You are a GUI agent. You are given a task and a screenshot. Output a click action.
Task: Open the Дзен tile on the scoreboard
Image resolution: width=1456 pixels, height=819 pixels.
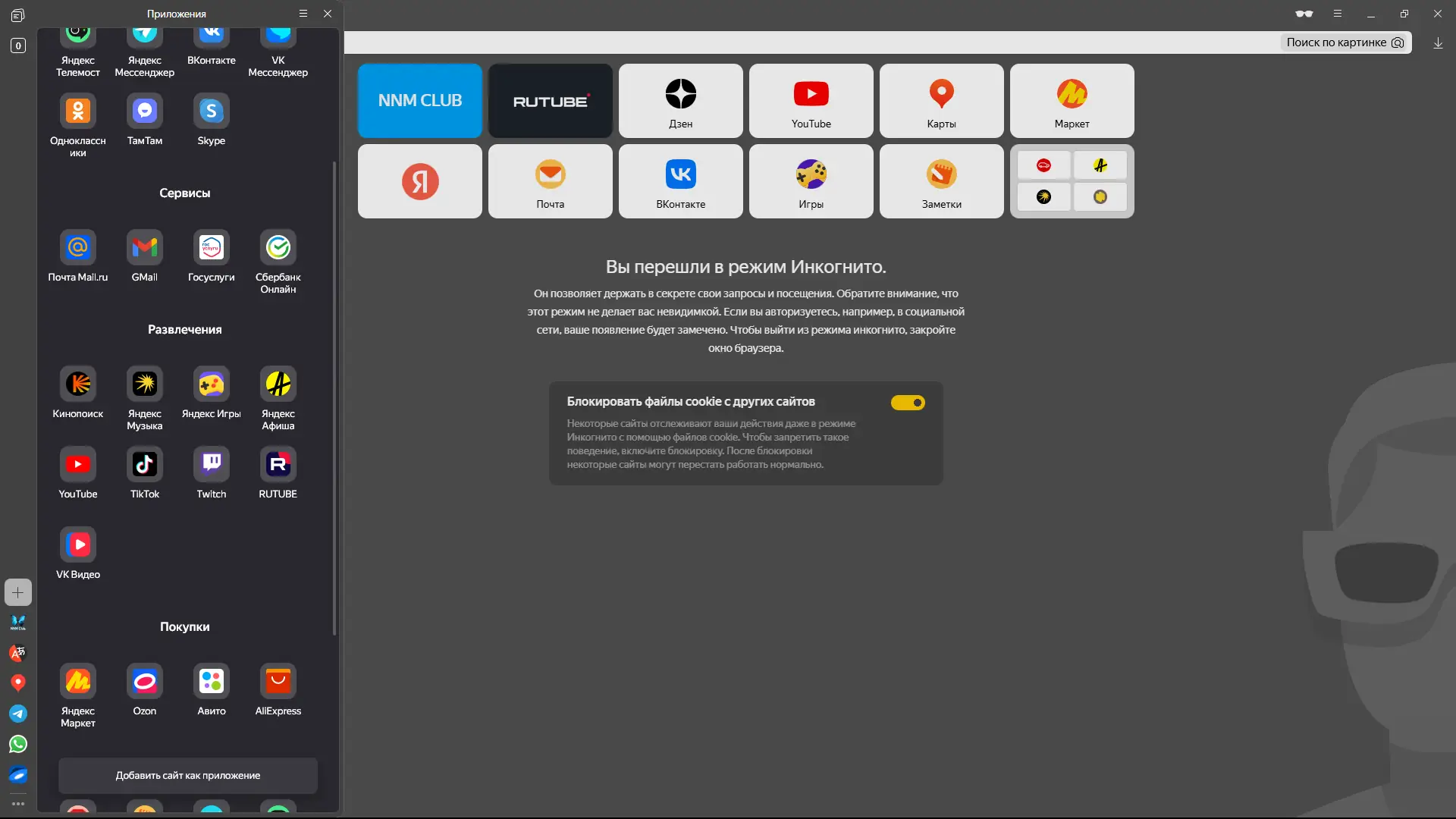680,101
